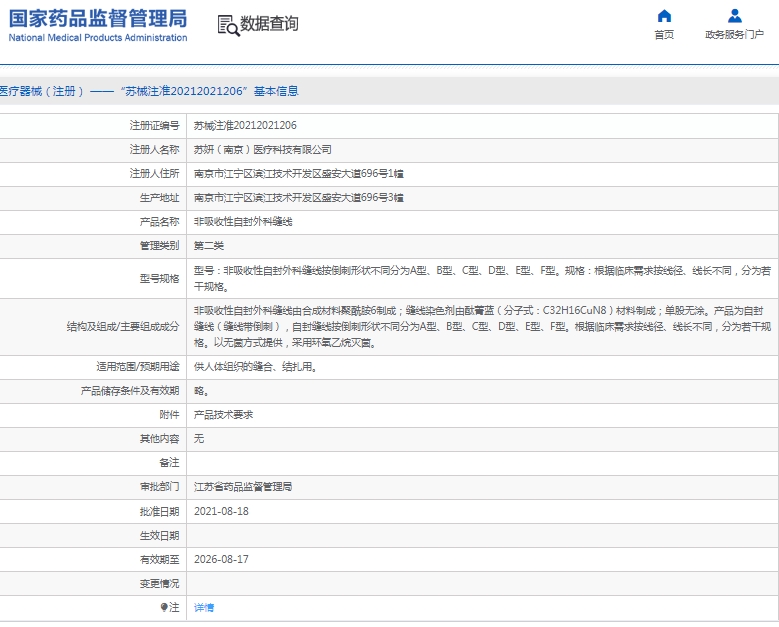Click management category value 第二类
This screenshot has height=627, width=779.
[x=209, y=245]
